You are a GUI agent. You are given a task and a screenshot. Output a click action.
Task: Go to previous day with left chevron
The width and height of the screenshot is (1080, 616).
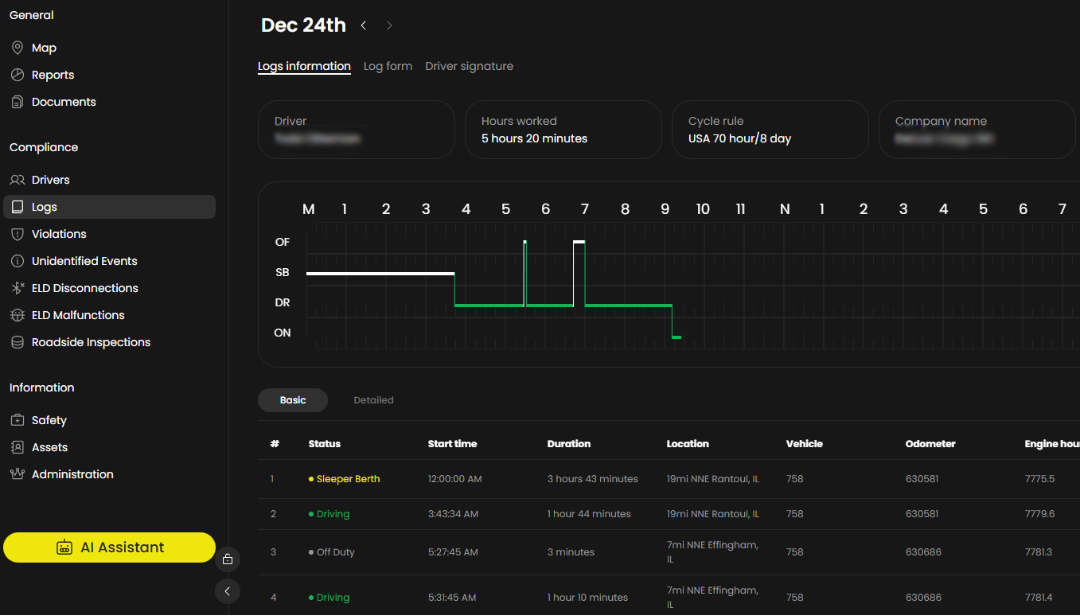(x=362, y=25)
